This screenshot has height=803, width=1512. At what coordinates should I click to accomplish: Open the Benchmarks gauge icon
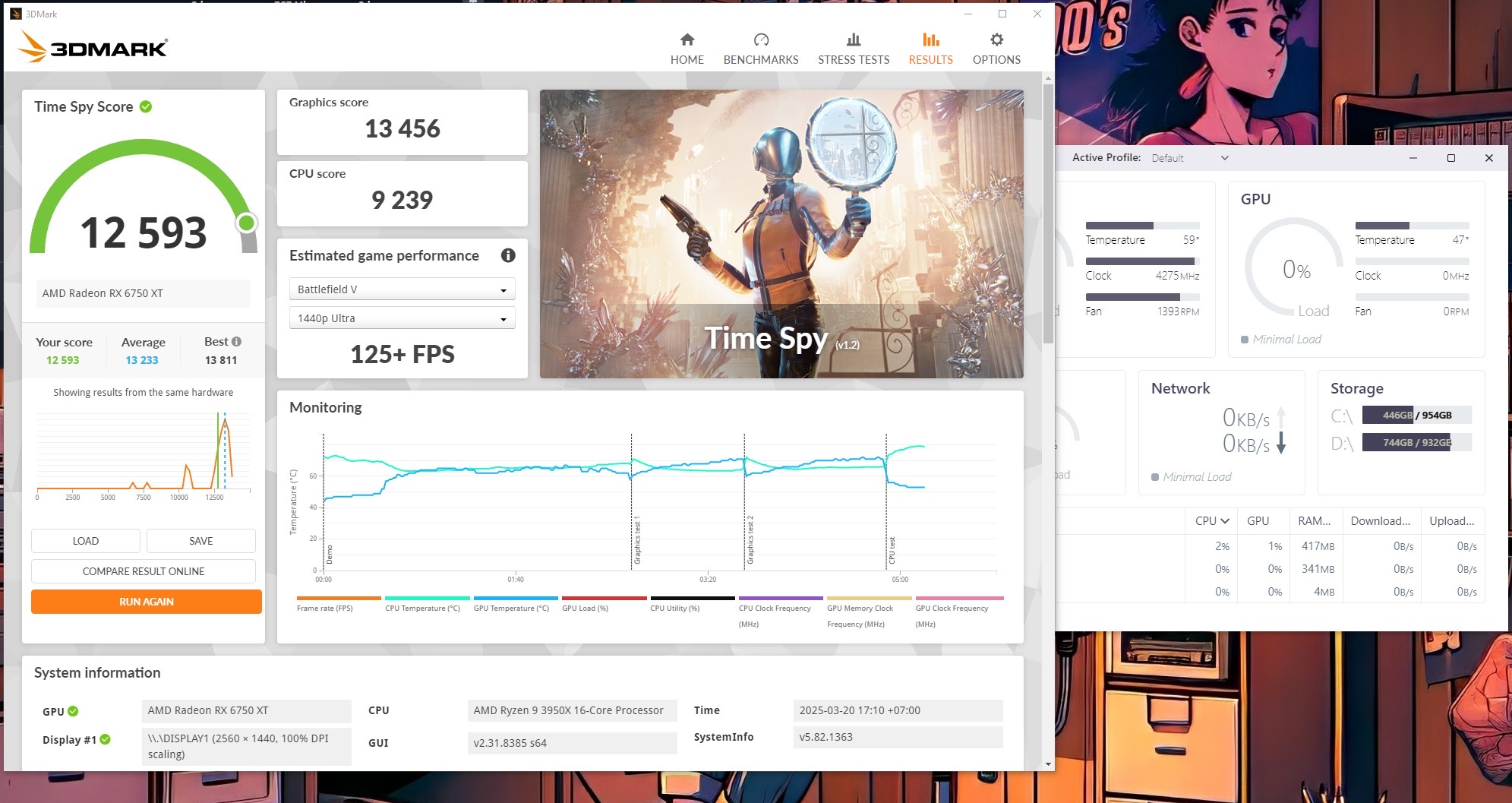tap(761, 40)
